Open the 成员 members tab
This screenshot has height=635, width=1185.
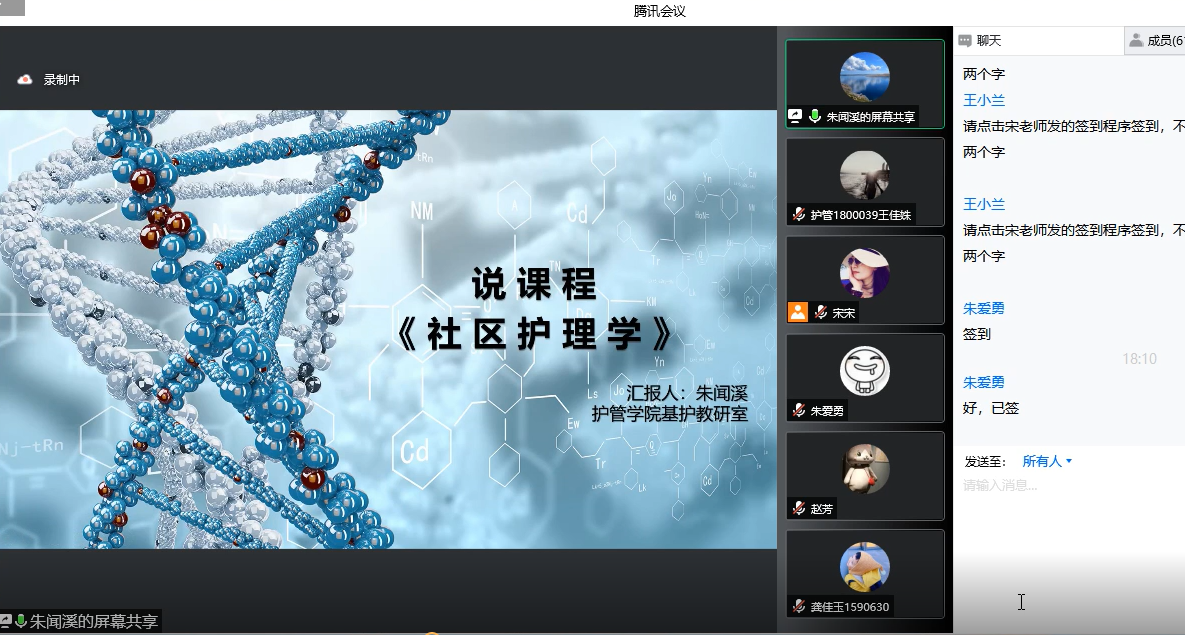point(1158,41)
